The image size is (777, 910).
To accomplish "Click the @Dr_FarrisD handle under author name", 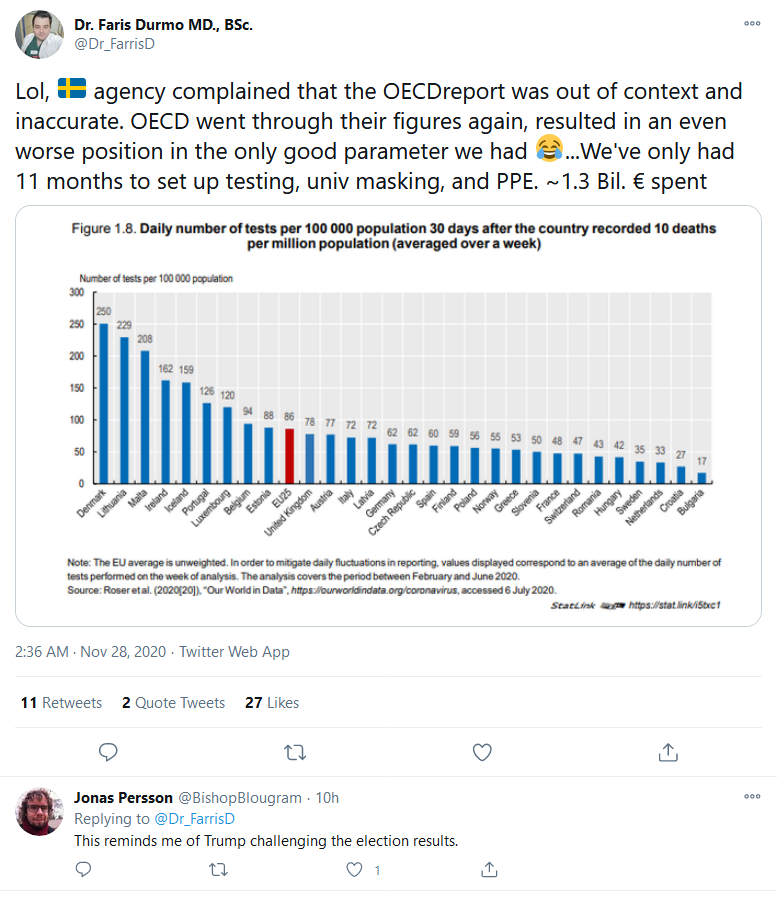I will (114, 43).
